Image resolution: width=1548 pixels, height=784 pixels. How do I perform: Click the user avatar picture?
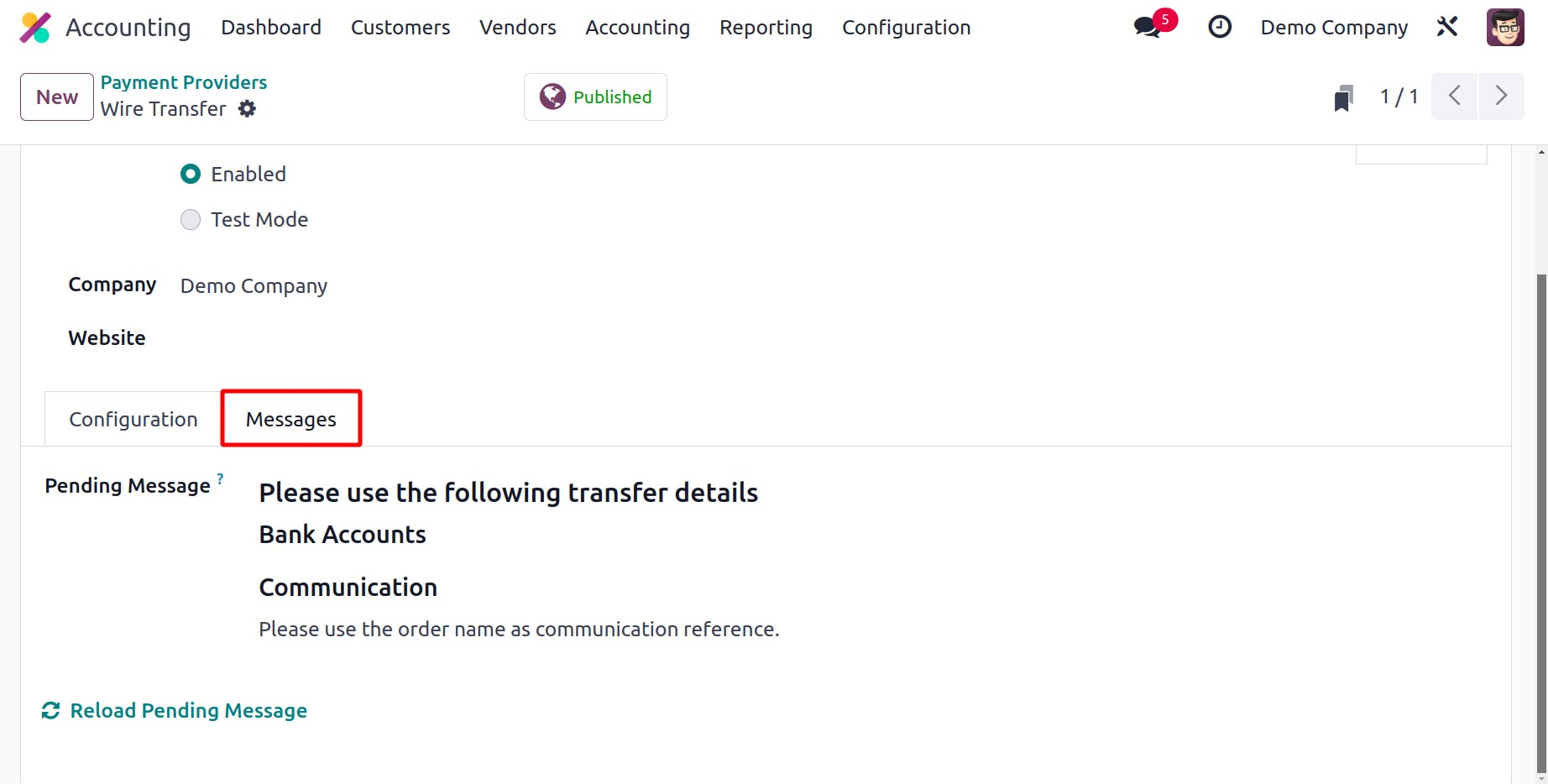[x=1504, y=28]
